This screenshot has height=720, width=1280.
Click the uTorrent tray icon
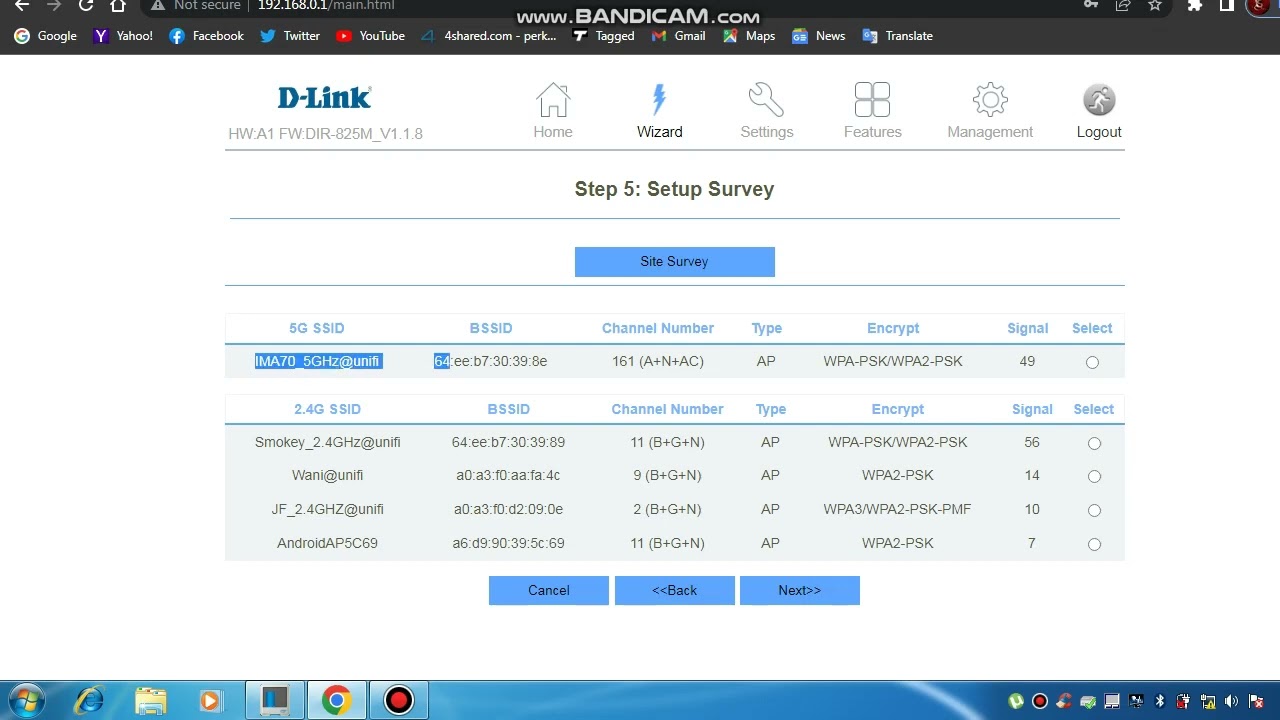1016,701
